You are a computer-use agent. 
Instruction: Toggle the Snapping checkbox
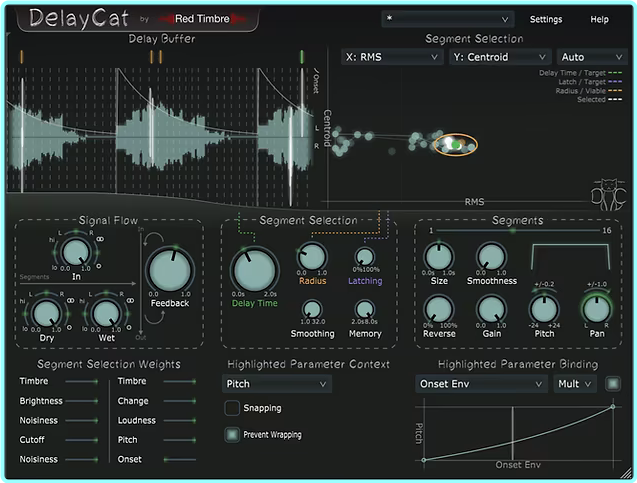[232, 408]
